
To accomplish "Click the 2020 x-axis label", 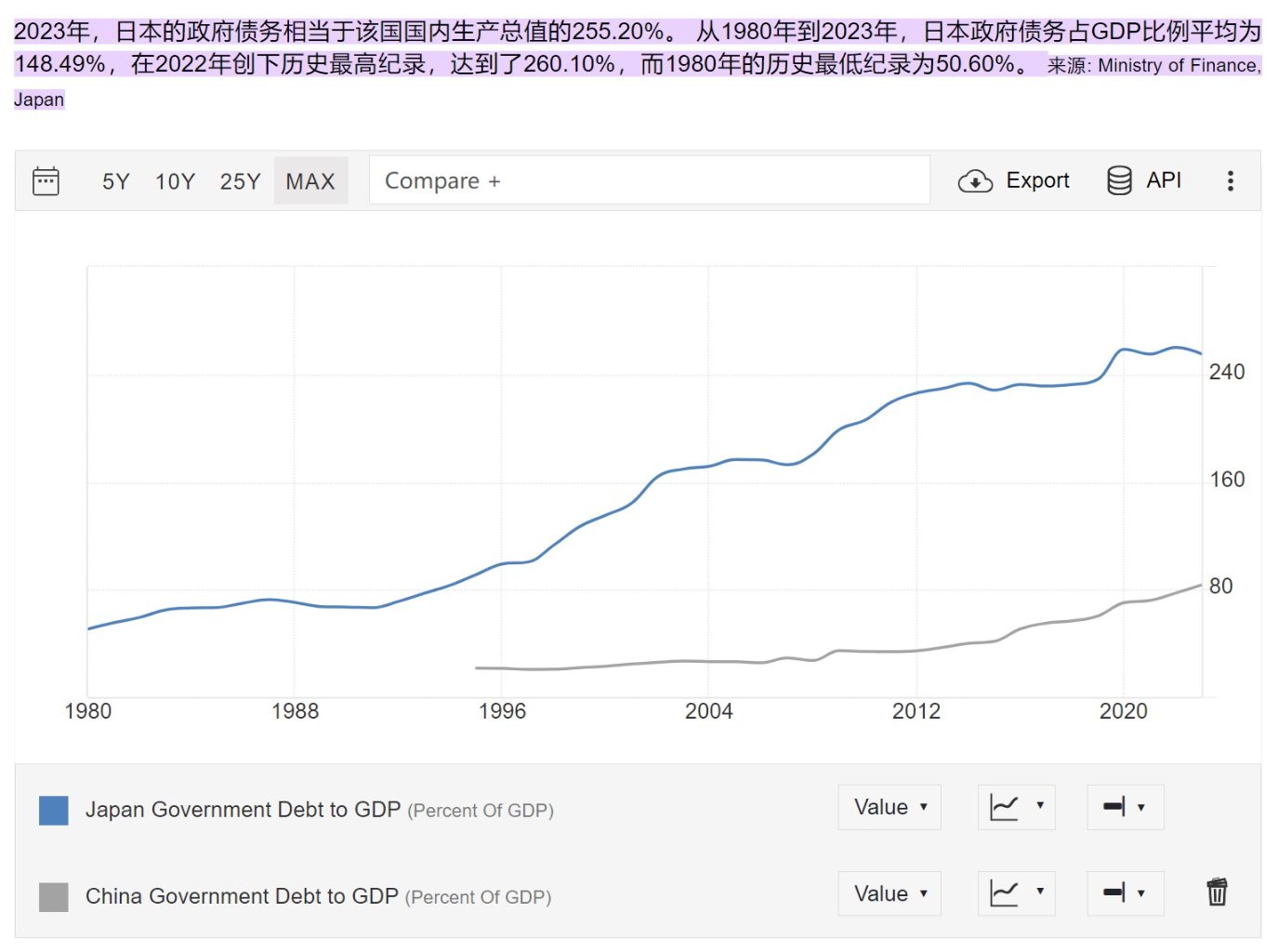I will tap(1124, 711).
